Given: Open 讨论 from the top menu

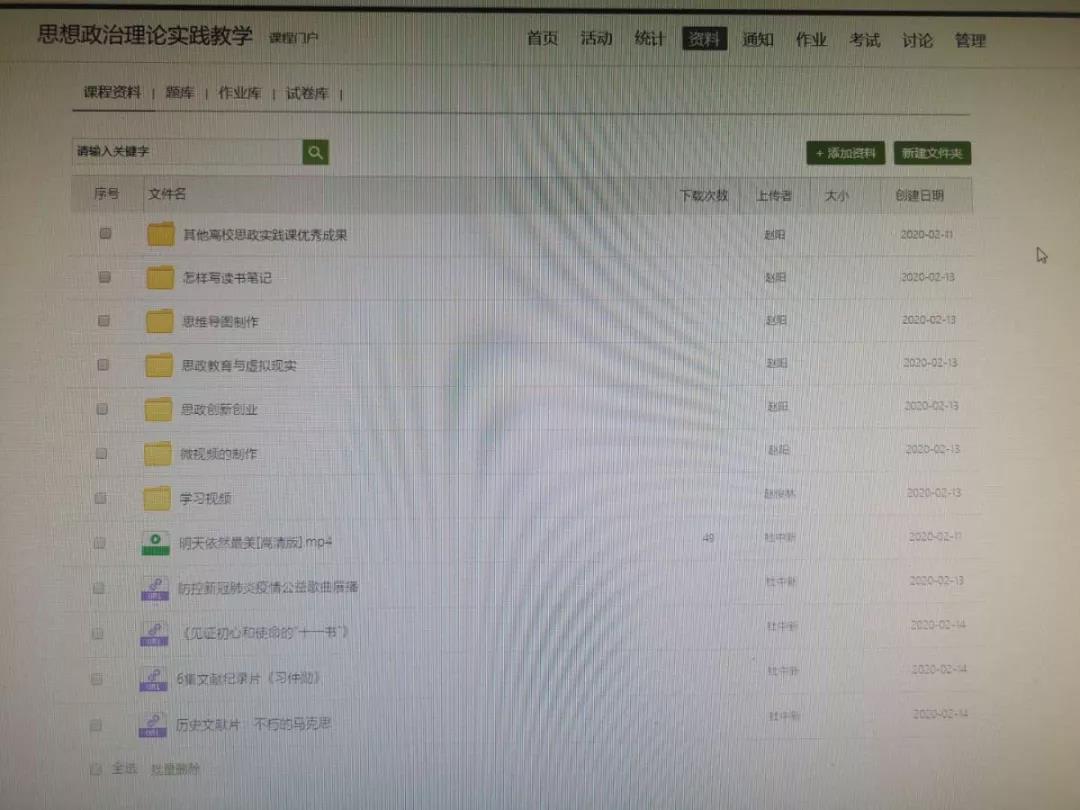Looking at the screenshot, I should pyautogui.click(x=917, y=40).
